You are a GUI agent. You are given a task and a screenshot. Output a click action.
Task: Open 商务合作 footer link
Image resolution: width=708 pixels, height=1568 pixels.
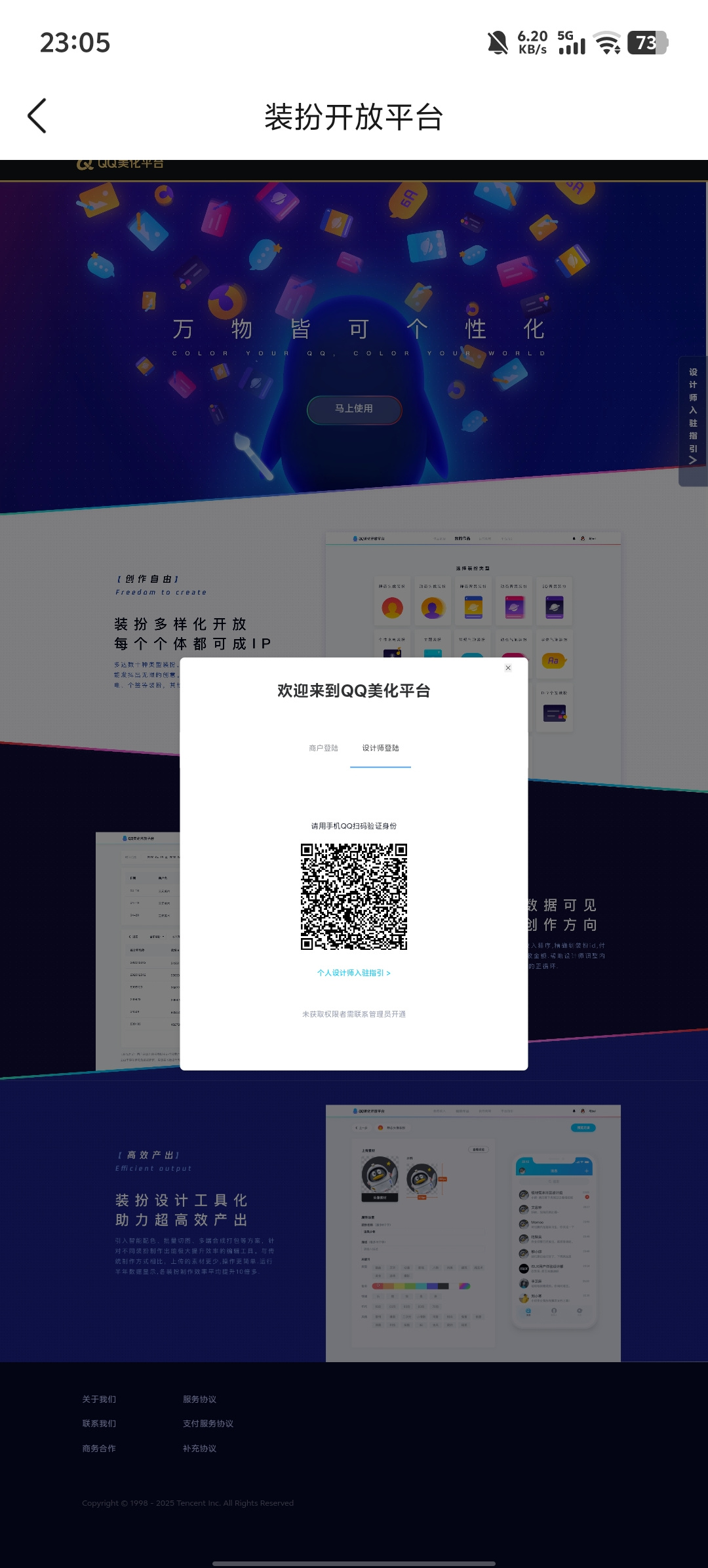tap(99, 1449)
